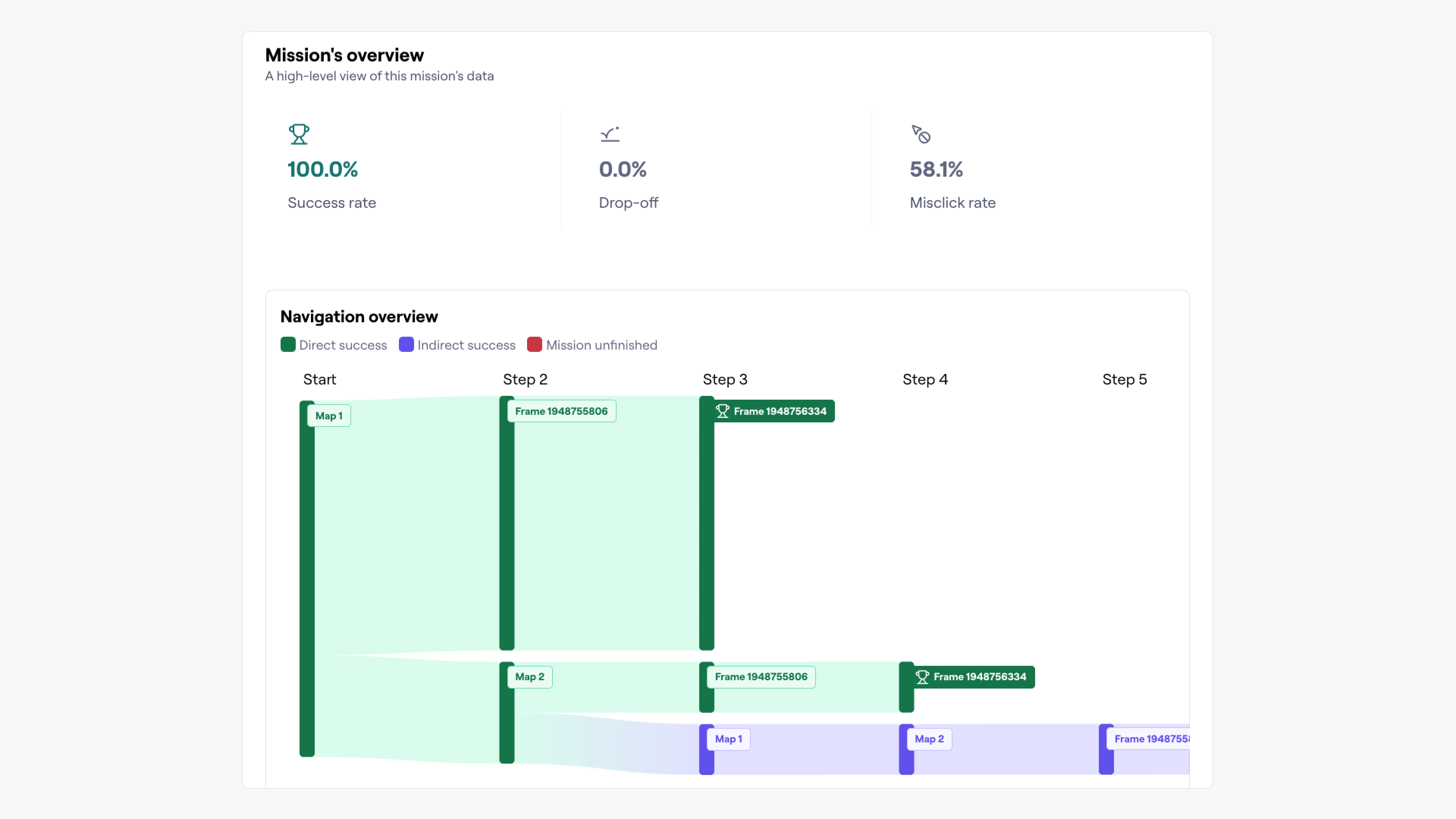Click the Map 1 node label at Start
The width and height of the screenshot is (1456, 819).
(328, 416)
